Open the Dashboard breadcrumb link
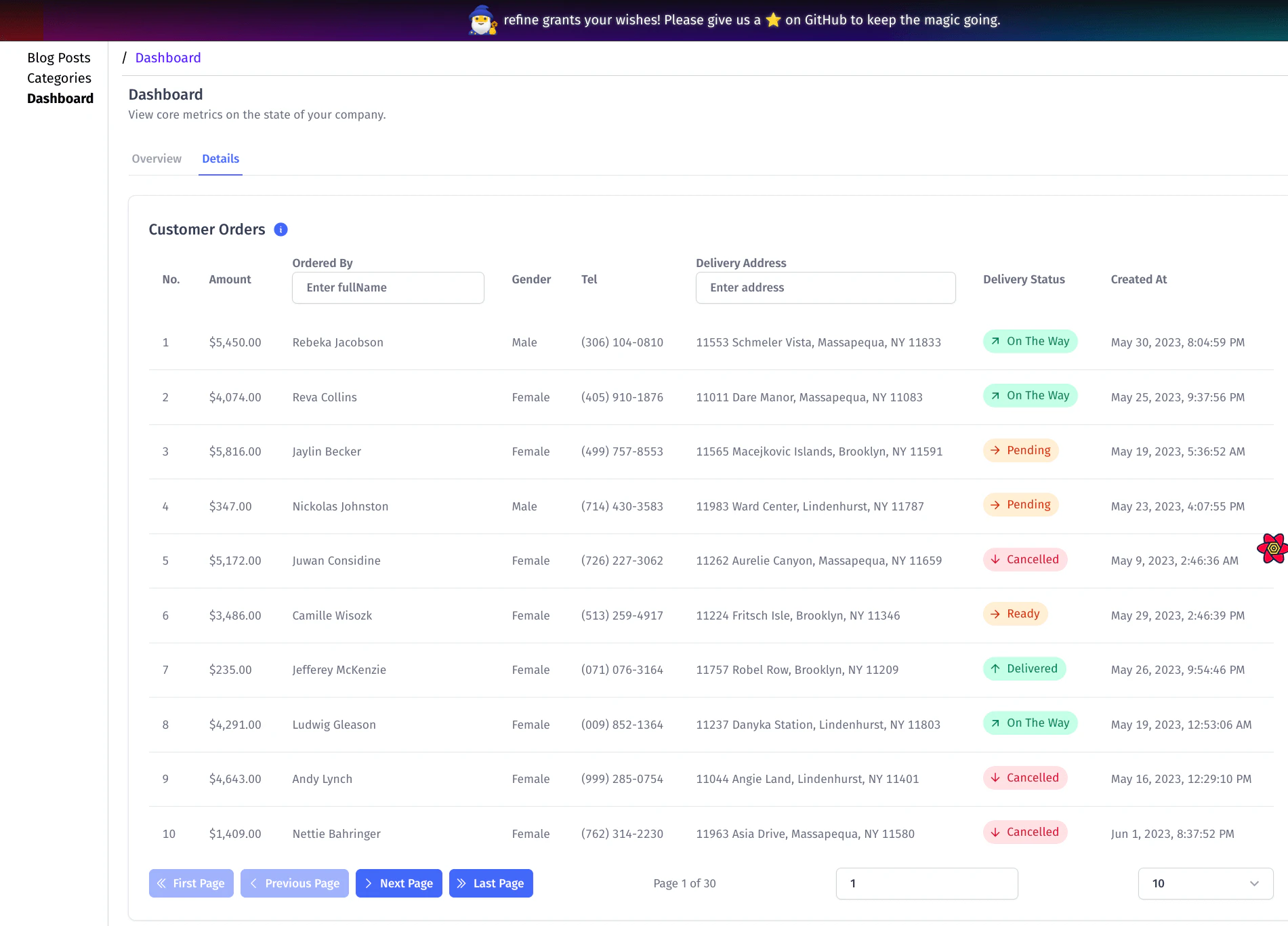 (x=168, y=58)
